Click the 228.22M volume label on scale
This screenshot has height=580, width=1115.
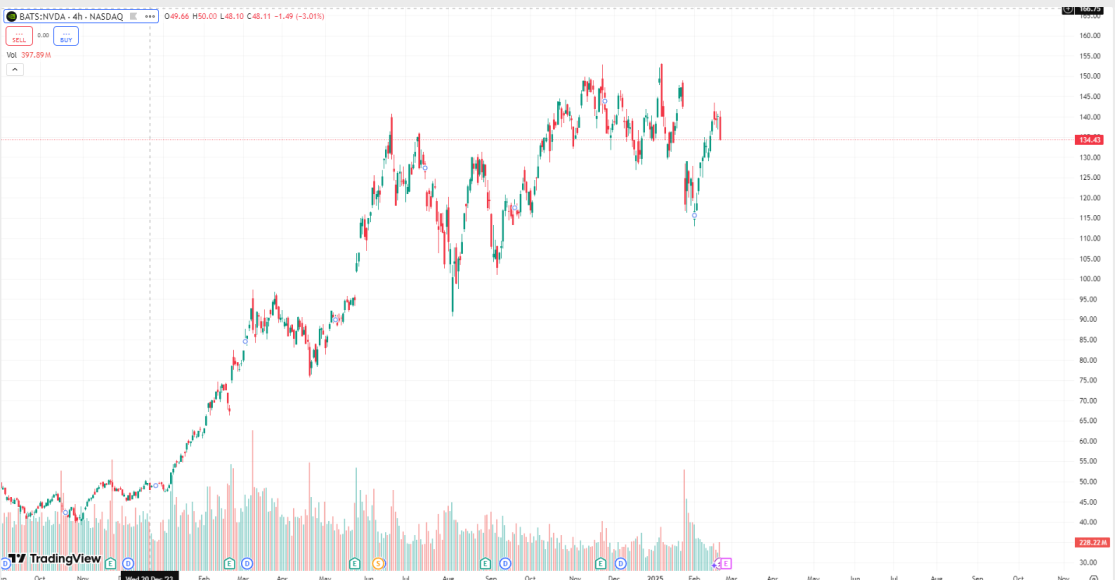[x=1090, y=542]
